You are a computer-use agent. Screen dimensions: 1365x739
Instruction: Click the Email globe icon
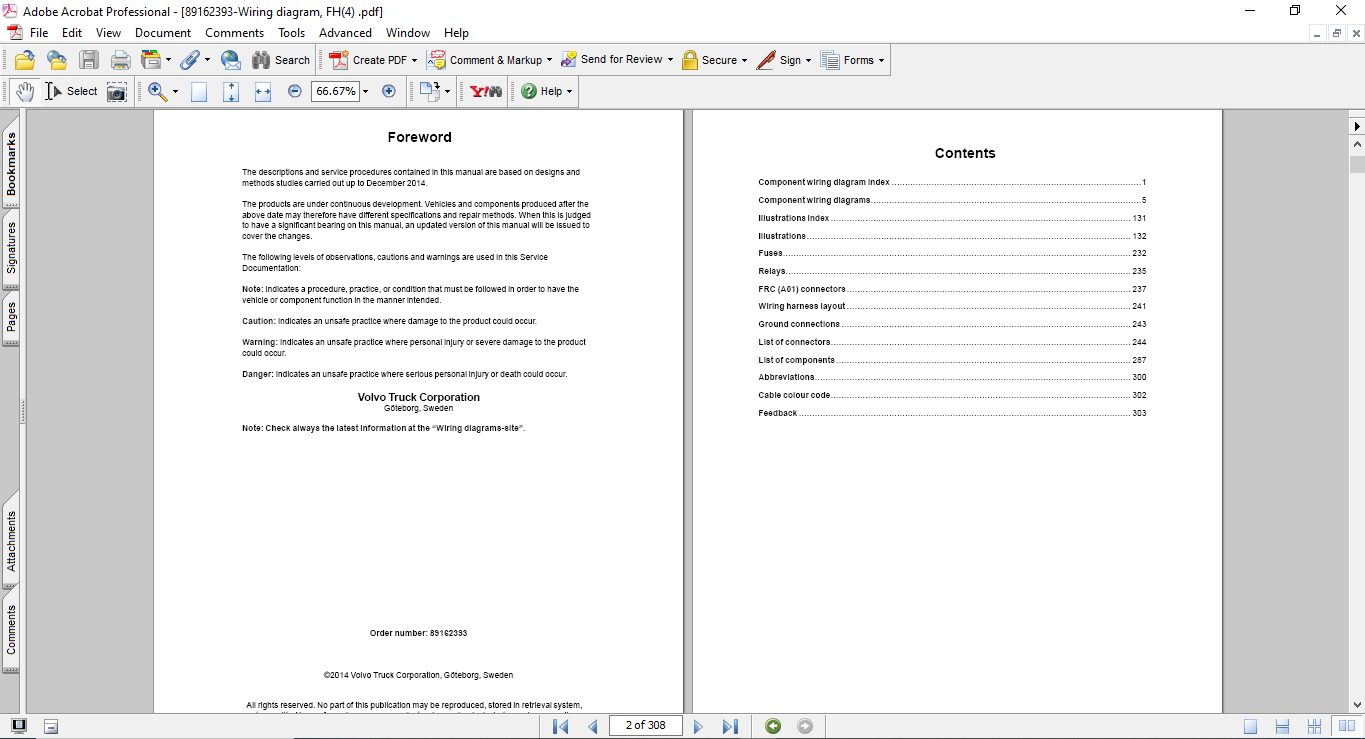tap(231, 60)
